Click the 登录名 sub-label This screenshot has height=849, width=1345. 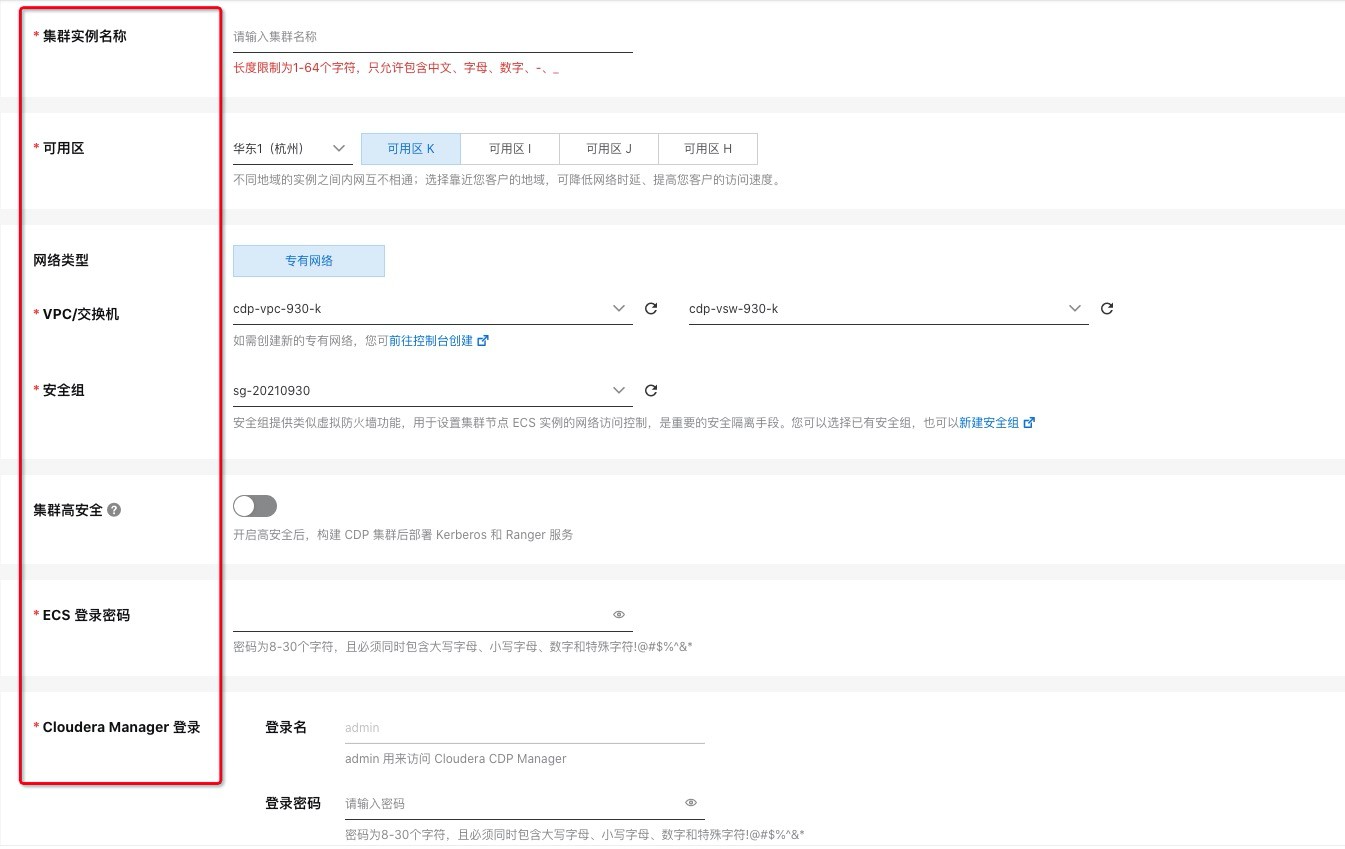[x=286, y=728]
